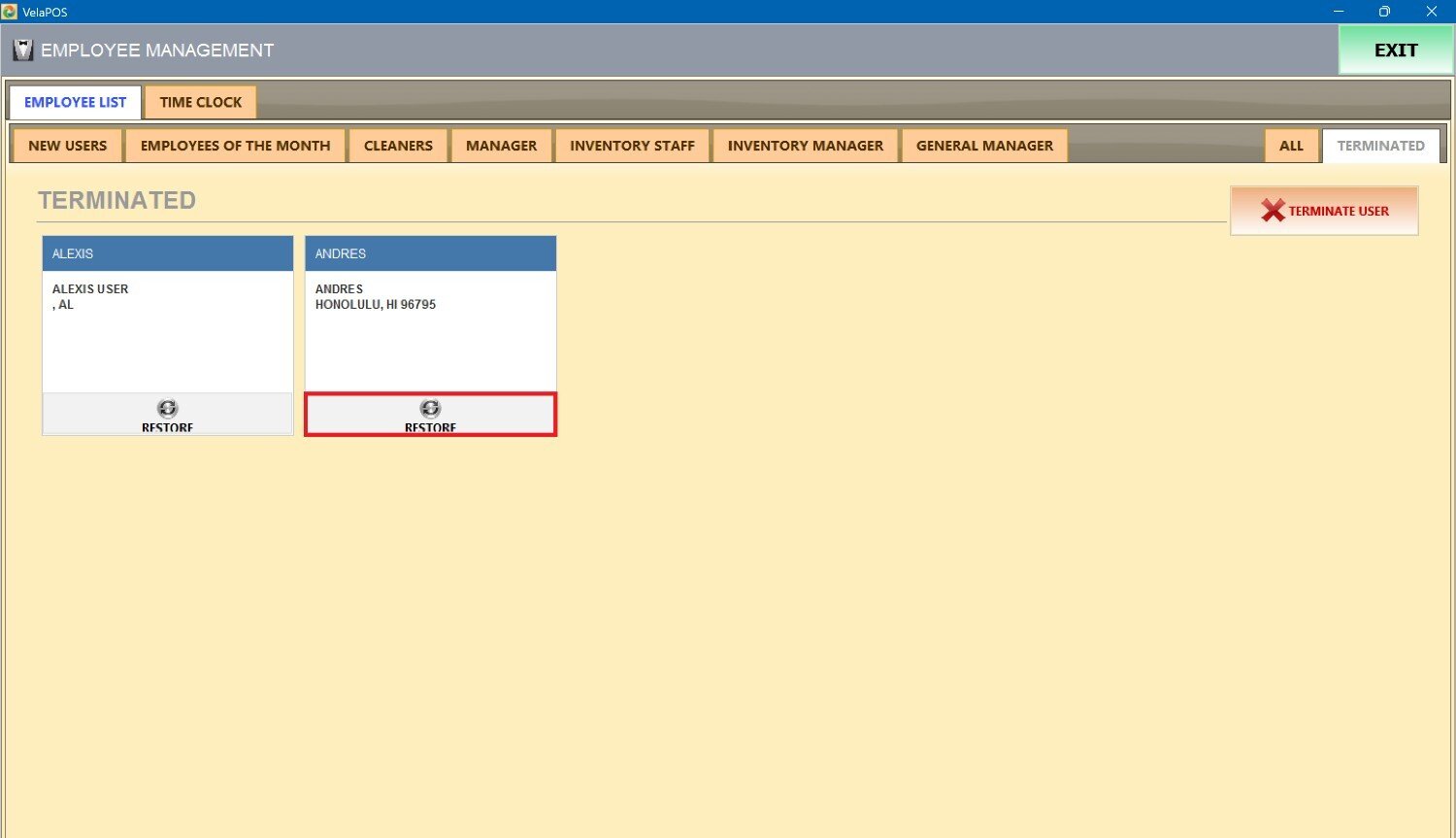Open the Inventory Staff group
Image resolution: width=1456 pixels, height=838 pixels.
(x=632, y=146)
